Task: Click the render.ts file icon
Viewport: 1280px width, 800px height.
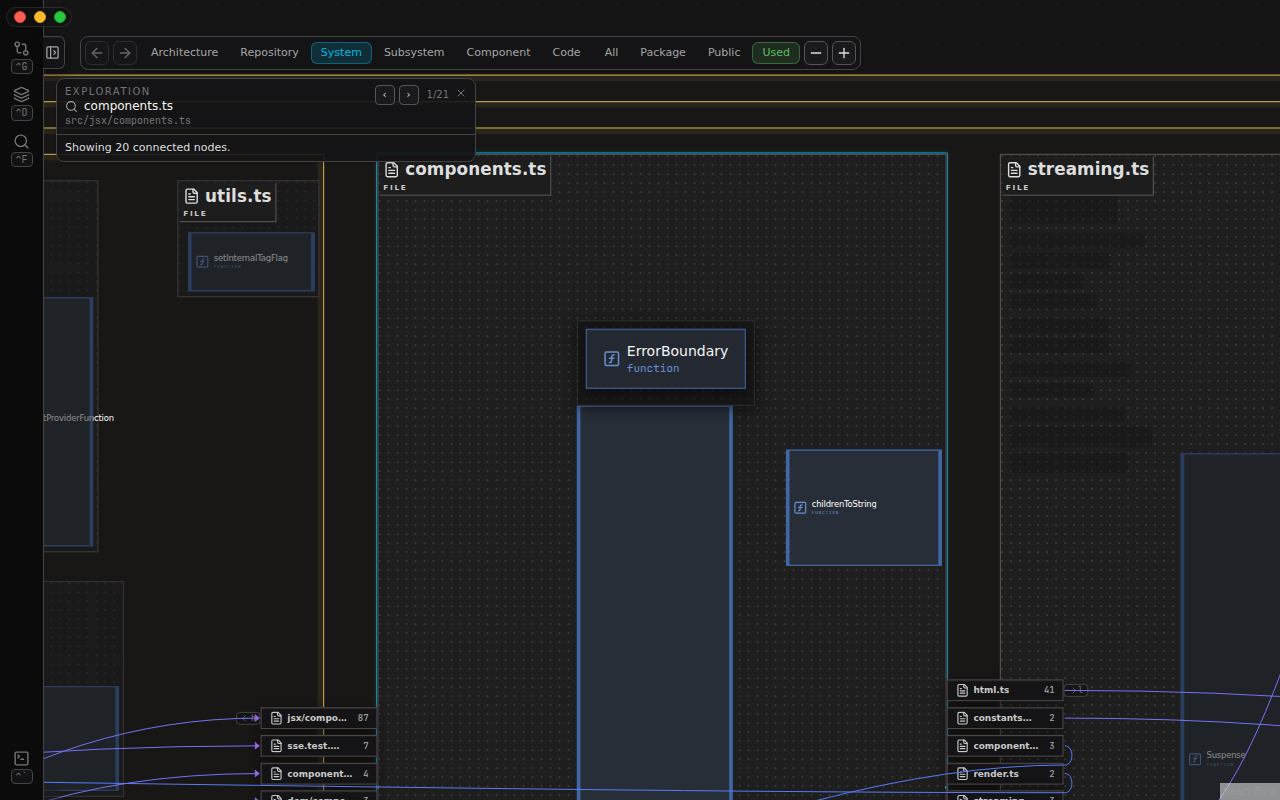Action: 963,774
